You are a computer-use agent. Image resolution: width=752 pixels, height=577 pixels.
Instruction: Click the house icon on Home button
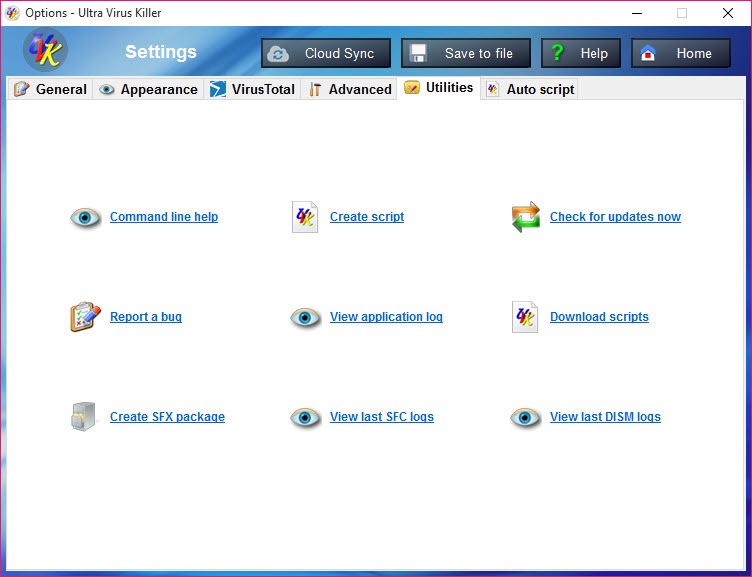coord(648,53)
